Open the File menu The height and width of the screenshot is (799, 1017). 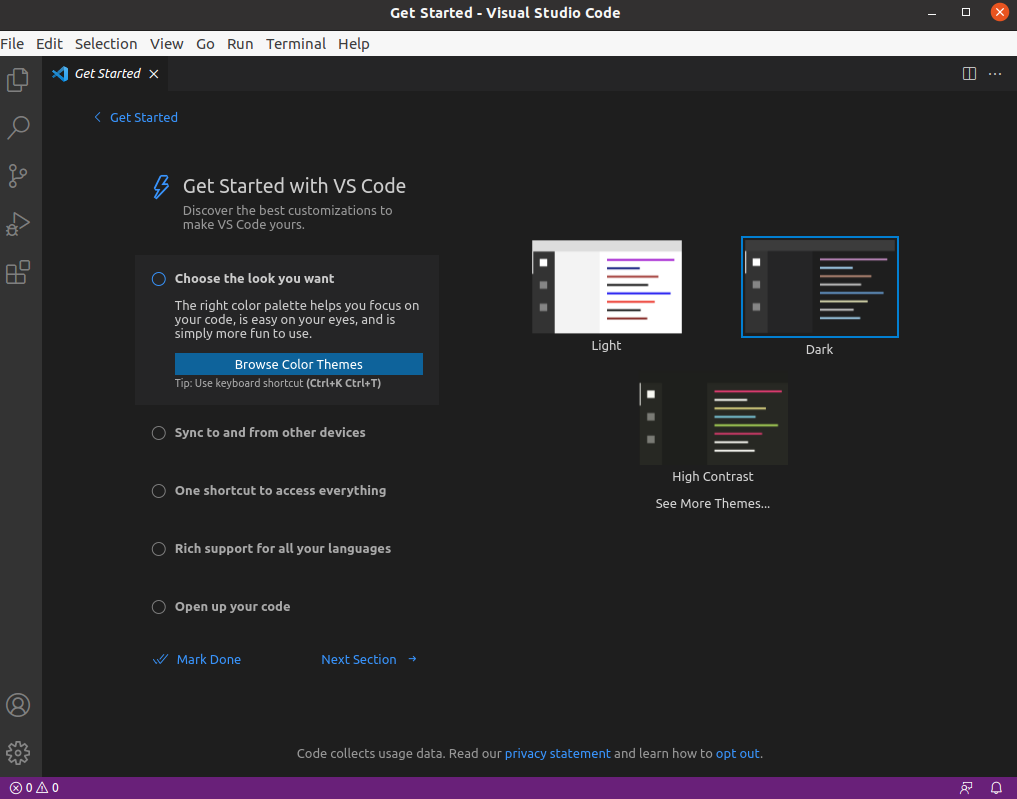(x=12, y=43)
